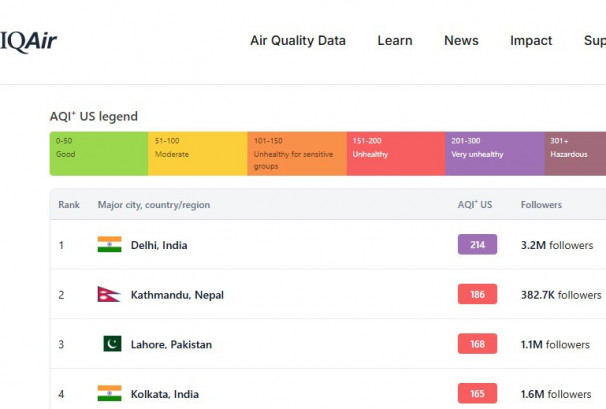Open the Kolkata, India city link
Screen dimensions: 606x409
coord(165,394)
